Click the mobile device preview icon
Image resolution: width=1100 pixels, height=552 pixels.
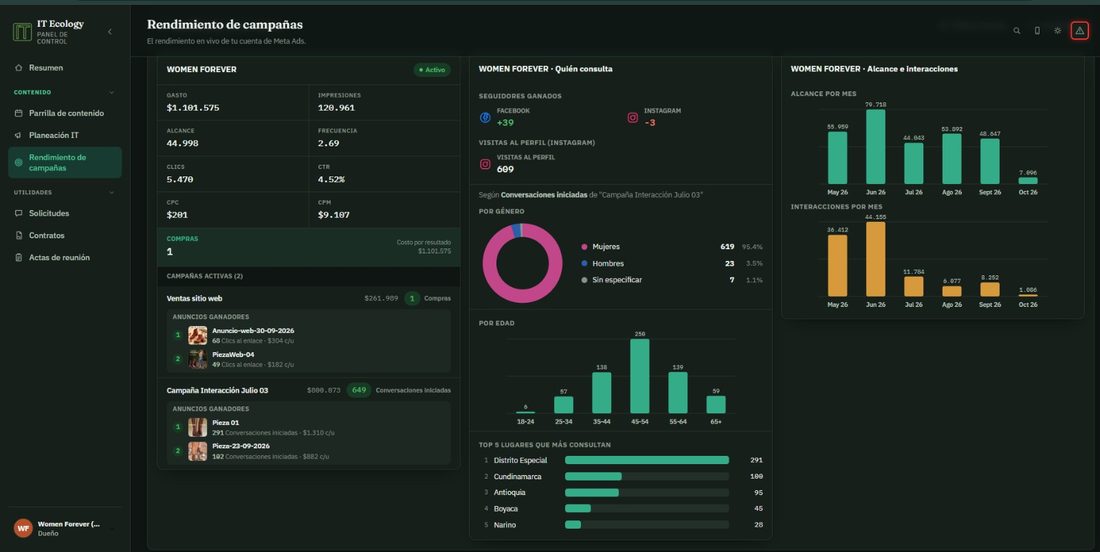1037,31
